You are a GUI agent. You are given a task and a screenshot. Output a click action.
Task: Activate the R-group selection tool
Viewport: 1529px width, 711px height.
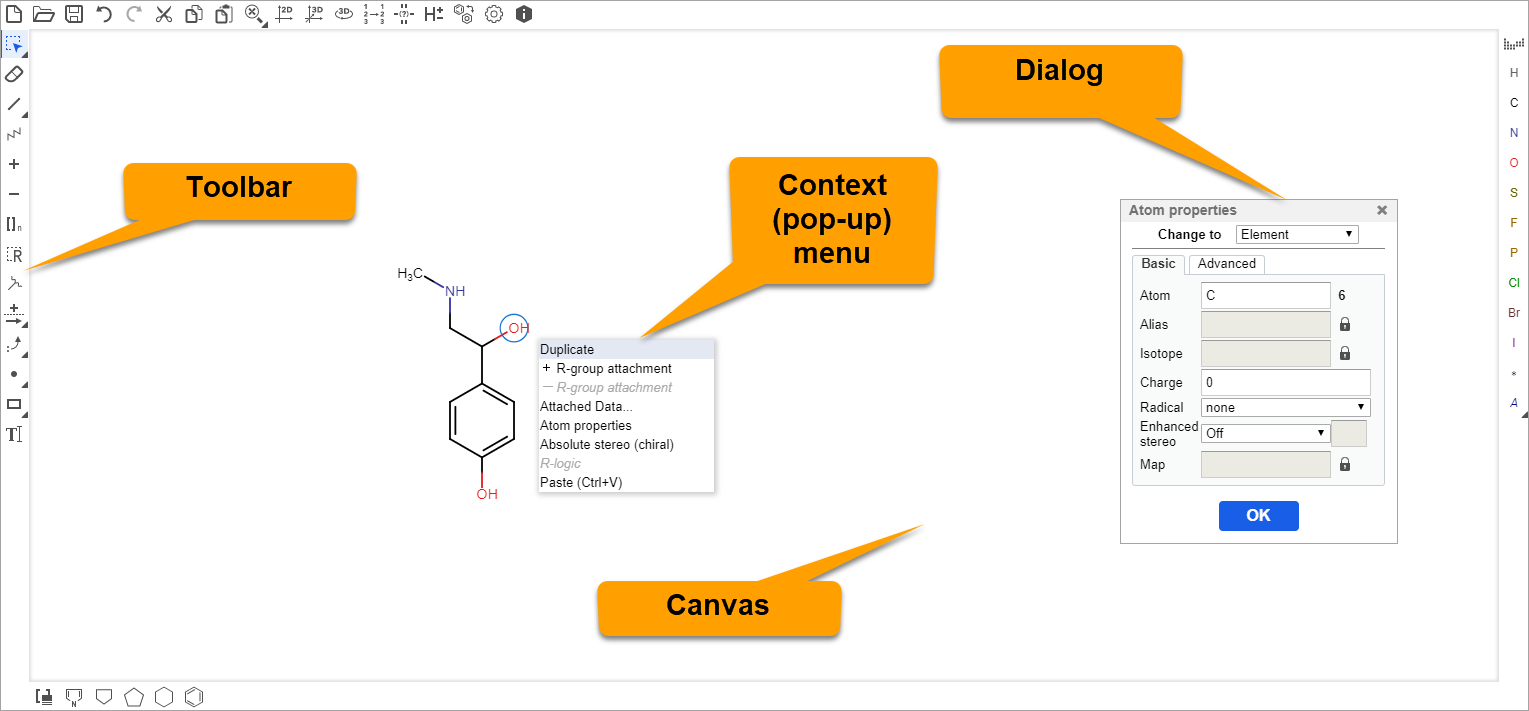14,254
